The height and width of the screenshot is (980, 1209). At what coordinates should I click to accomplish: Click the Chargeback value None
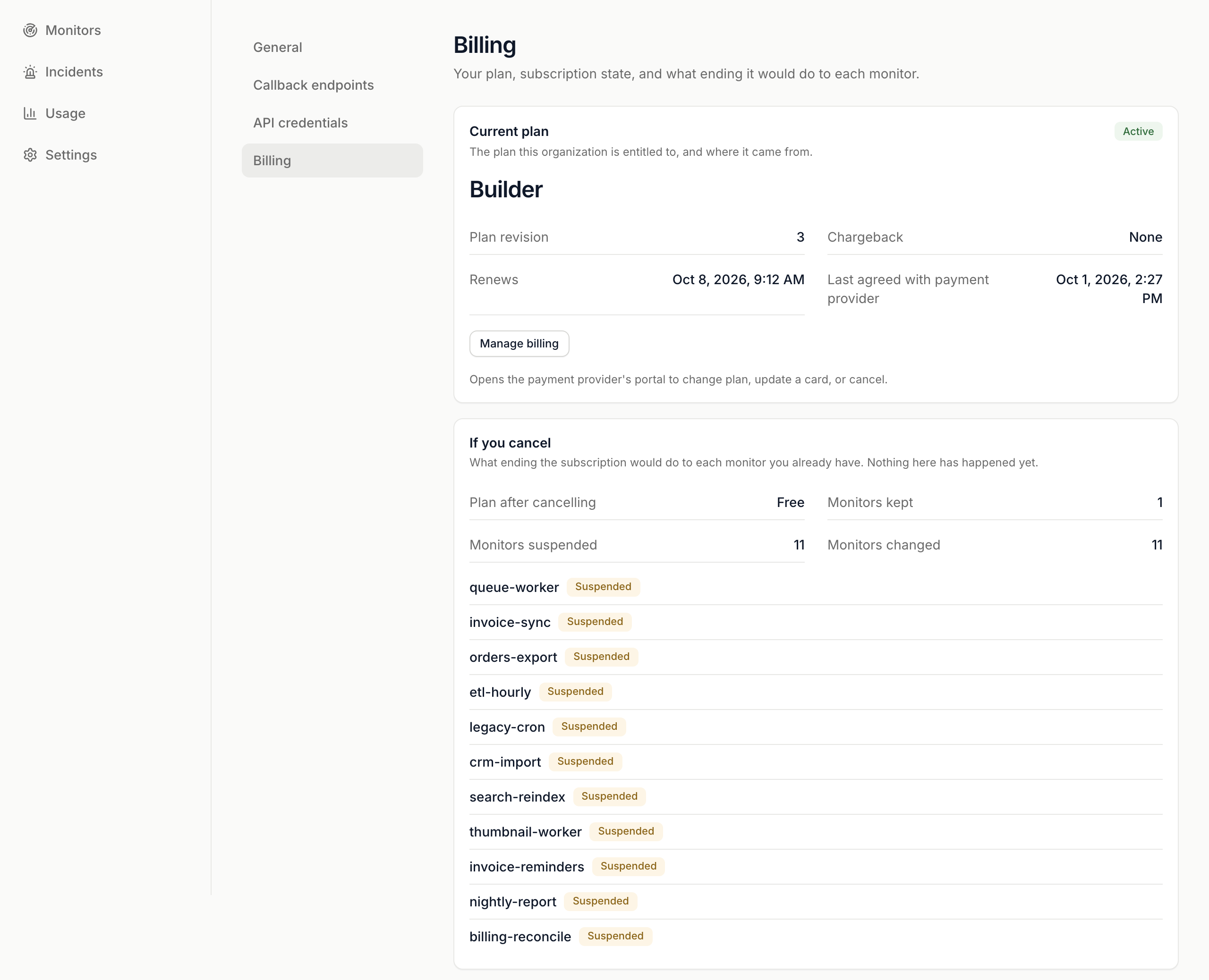[1145, 237]
